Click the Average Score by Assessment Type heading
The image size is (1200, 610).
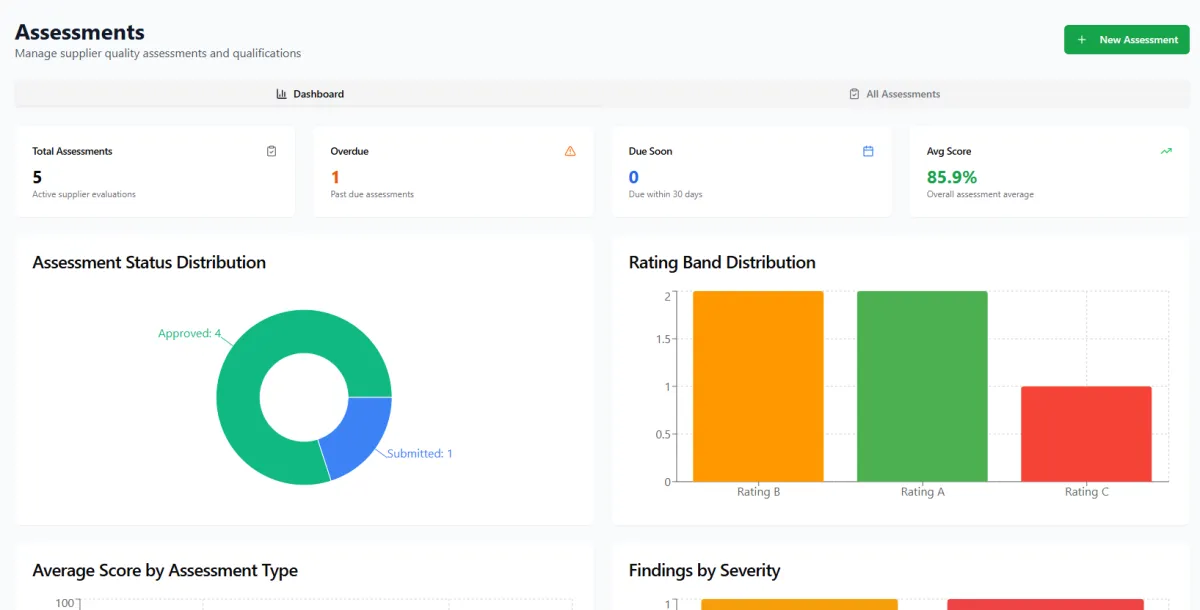pos(165,571)
